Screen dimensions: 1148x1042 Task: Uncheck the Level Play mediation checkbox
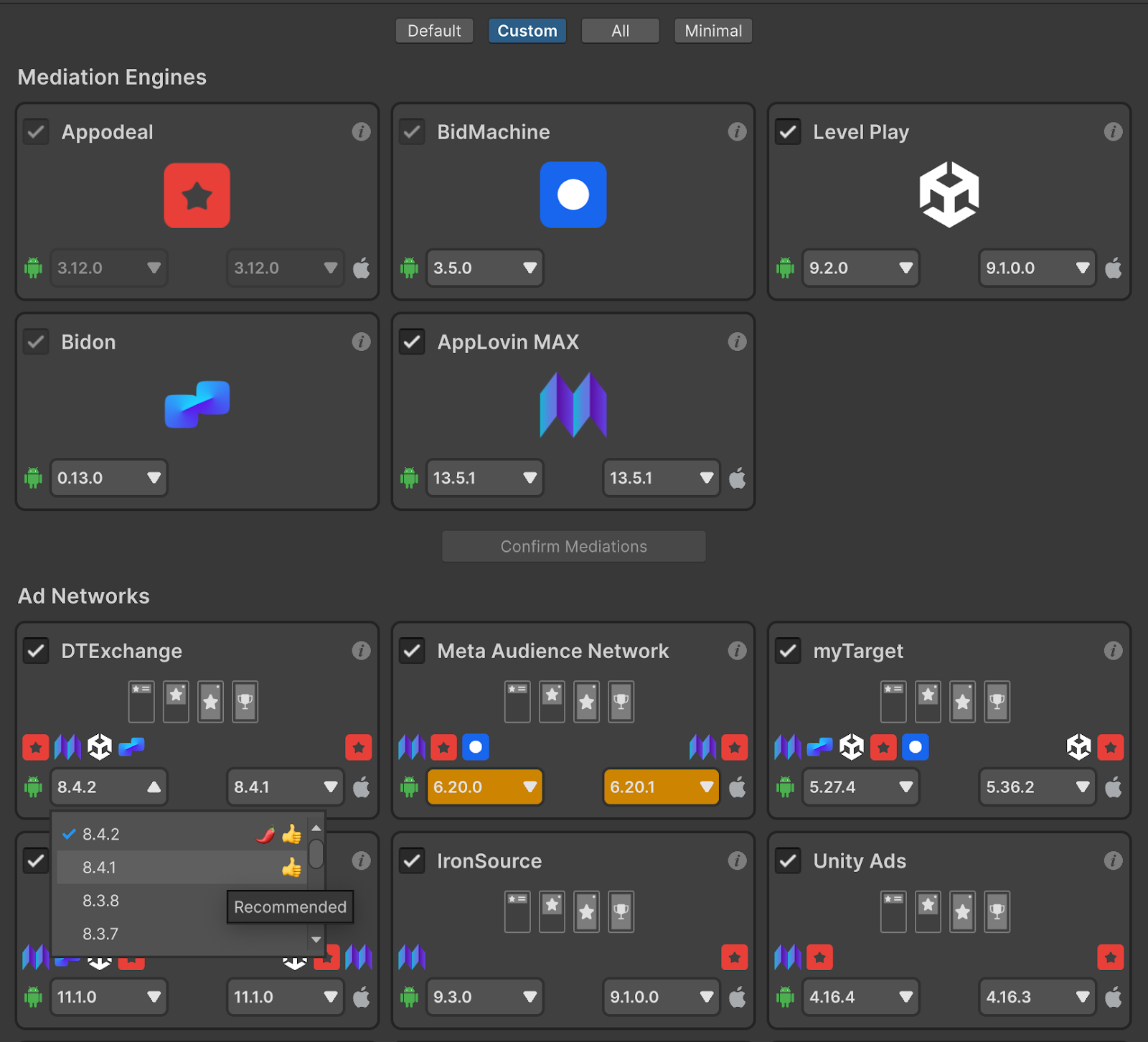(x=788, y=132)
